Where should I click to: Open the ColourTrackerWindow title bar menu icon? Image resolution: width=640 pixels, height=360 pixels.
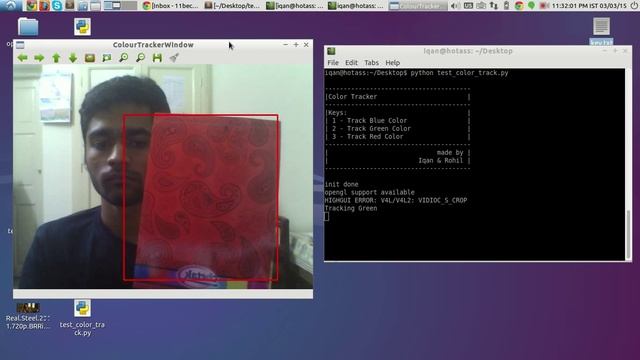click(20, 45)
